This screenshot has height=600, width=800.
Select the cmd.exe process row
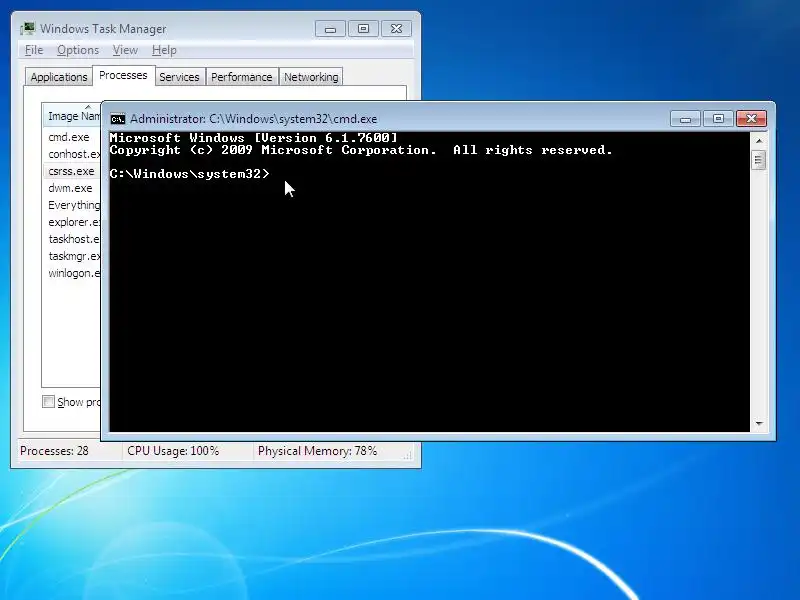(x=72, y=137)
